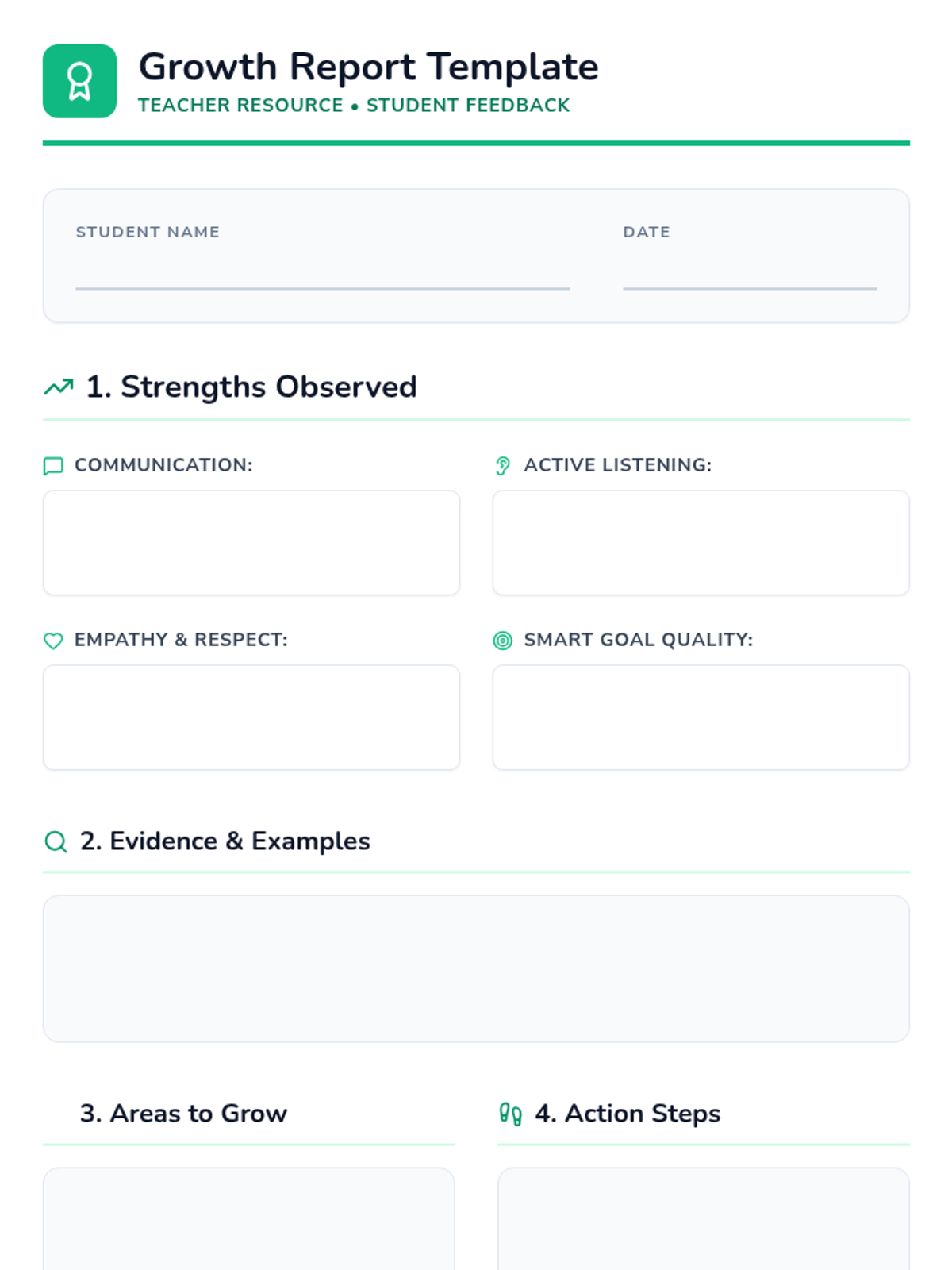Click the trending-up arrow icon beside Strengths Observed
Screen dimensions: 952x1270
click(x=59, y=387)
